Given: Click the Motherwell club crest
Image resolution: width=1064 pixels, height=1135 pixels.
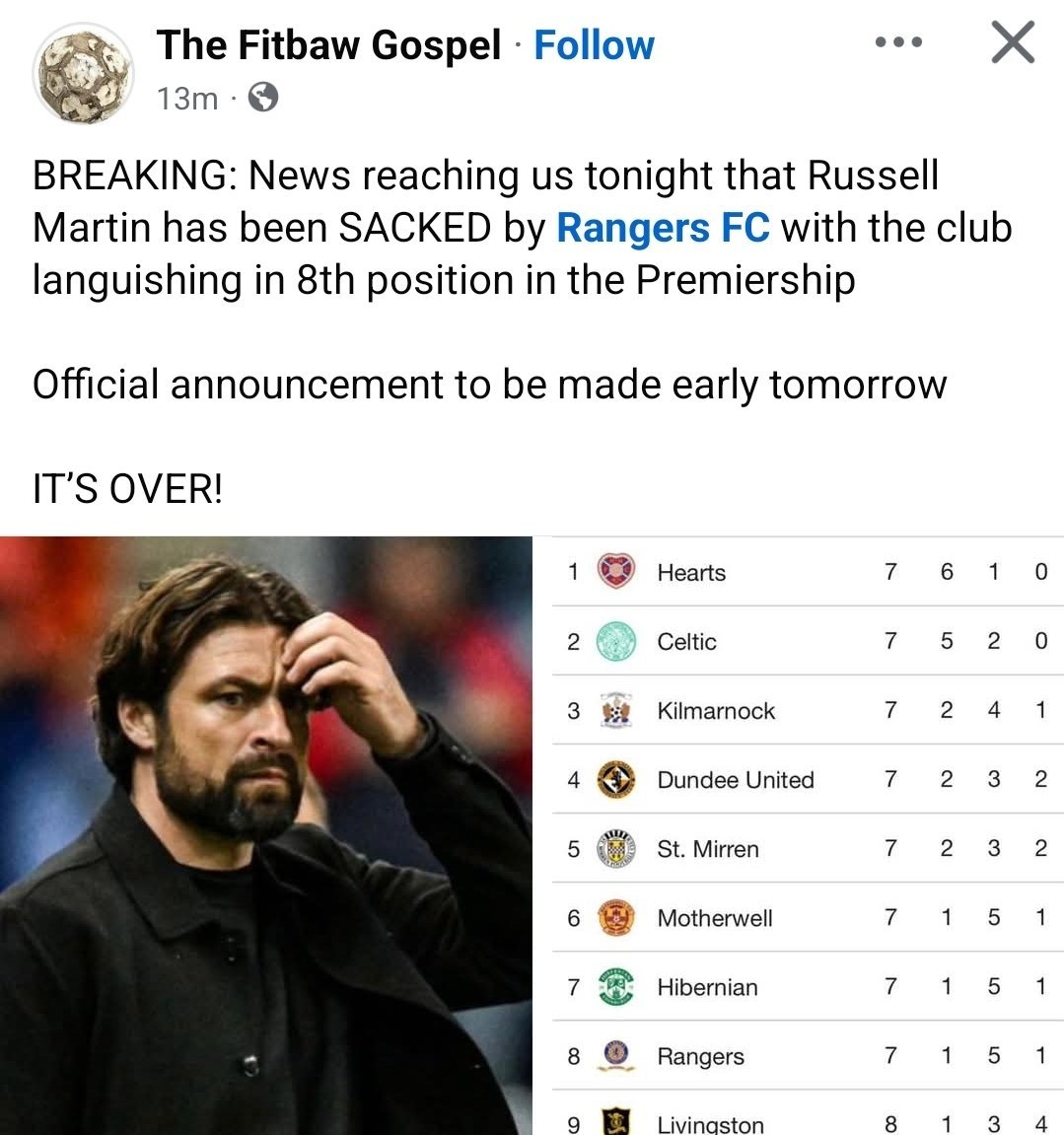Looking at the screenshot, I should (x=617, y=918).
